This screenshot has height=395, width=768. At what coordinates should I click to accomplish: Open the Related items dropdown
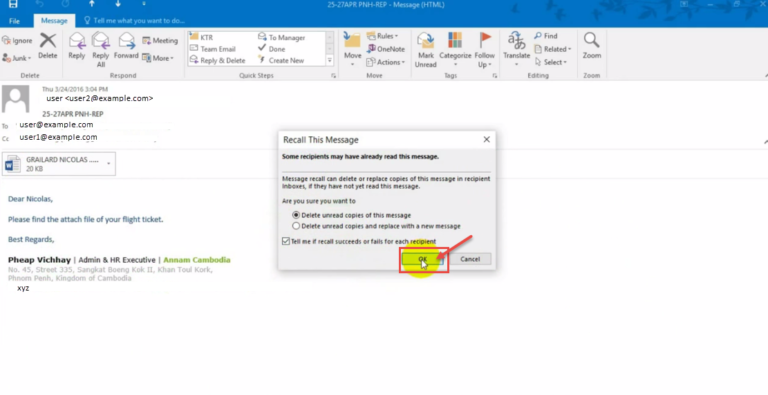point(552,49)
